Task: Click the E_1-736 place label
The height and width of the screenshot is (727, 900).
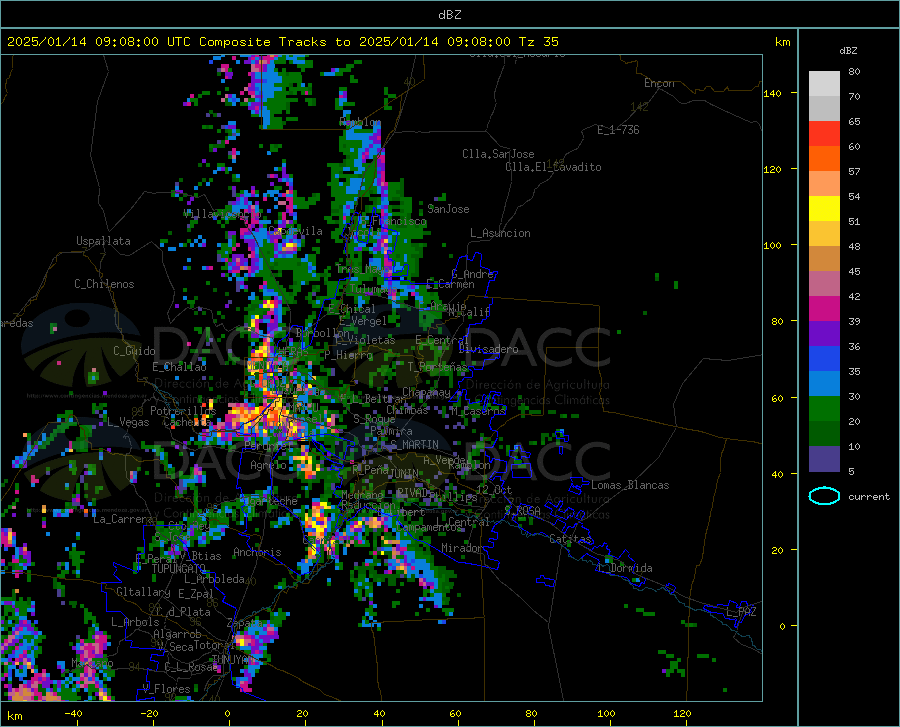Action: pyautogui.click(x=618, y=130)
